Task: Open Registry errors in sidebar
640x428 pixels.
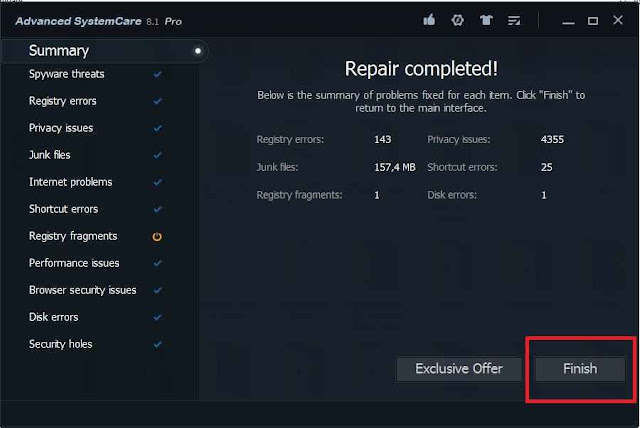Action: click(62, 101)
